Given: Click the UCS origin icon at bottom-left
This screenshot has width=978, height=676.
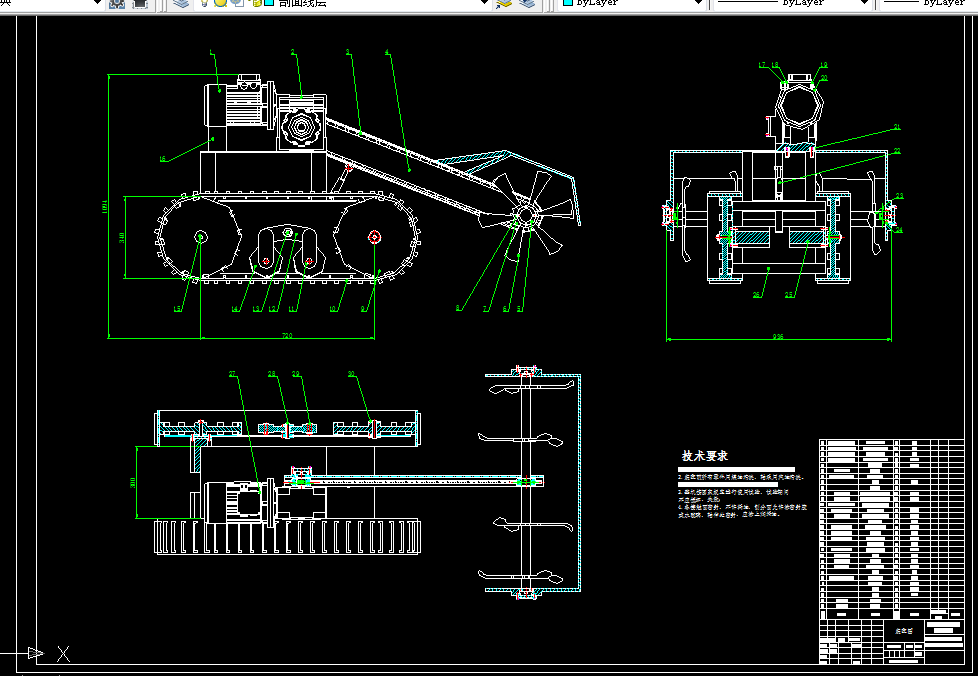Looking at the screenshot, I should click(x=37, y=654).
